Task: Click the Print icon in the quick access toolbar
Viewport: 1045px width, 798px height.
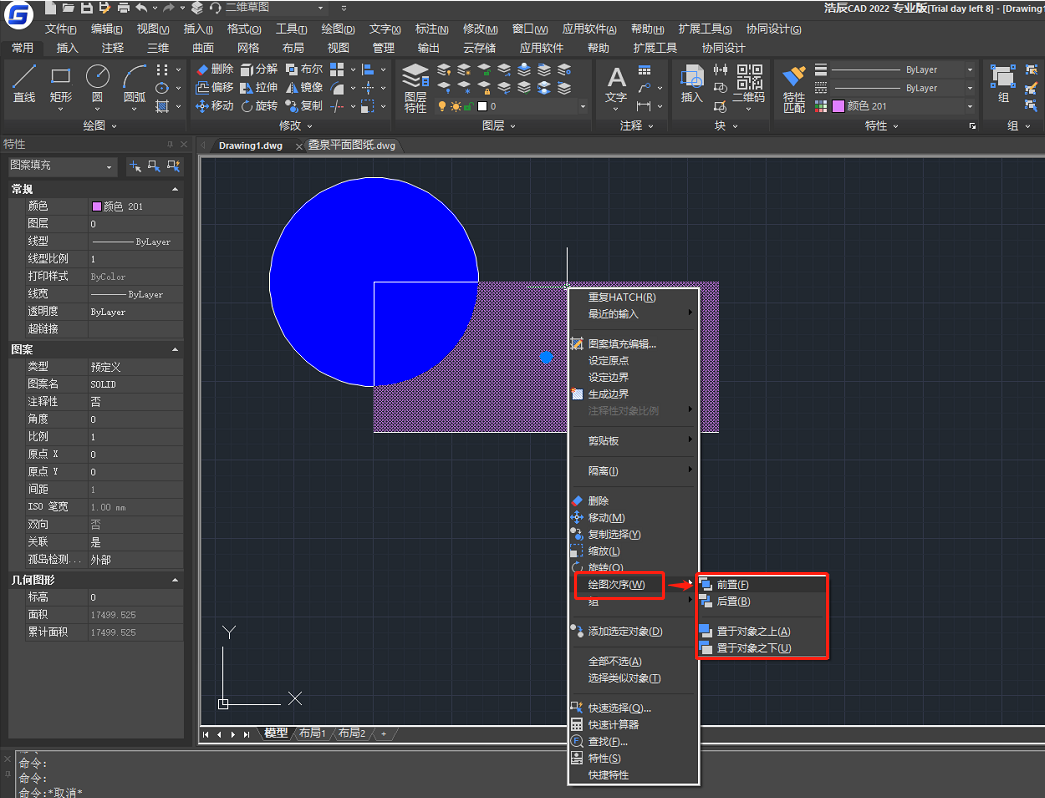Action: (x=123, y=8)
